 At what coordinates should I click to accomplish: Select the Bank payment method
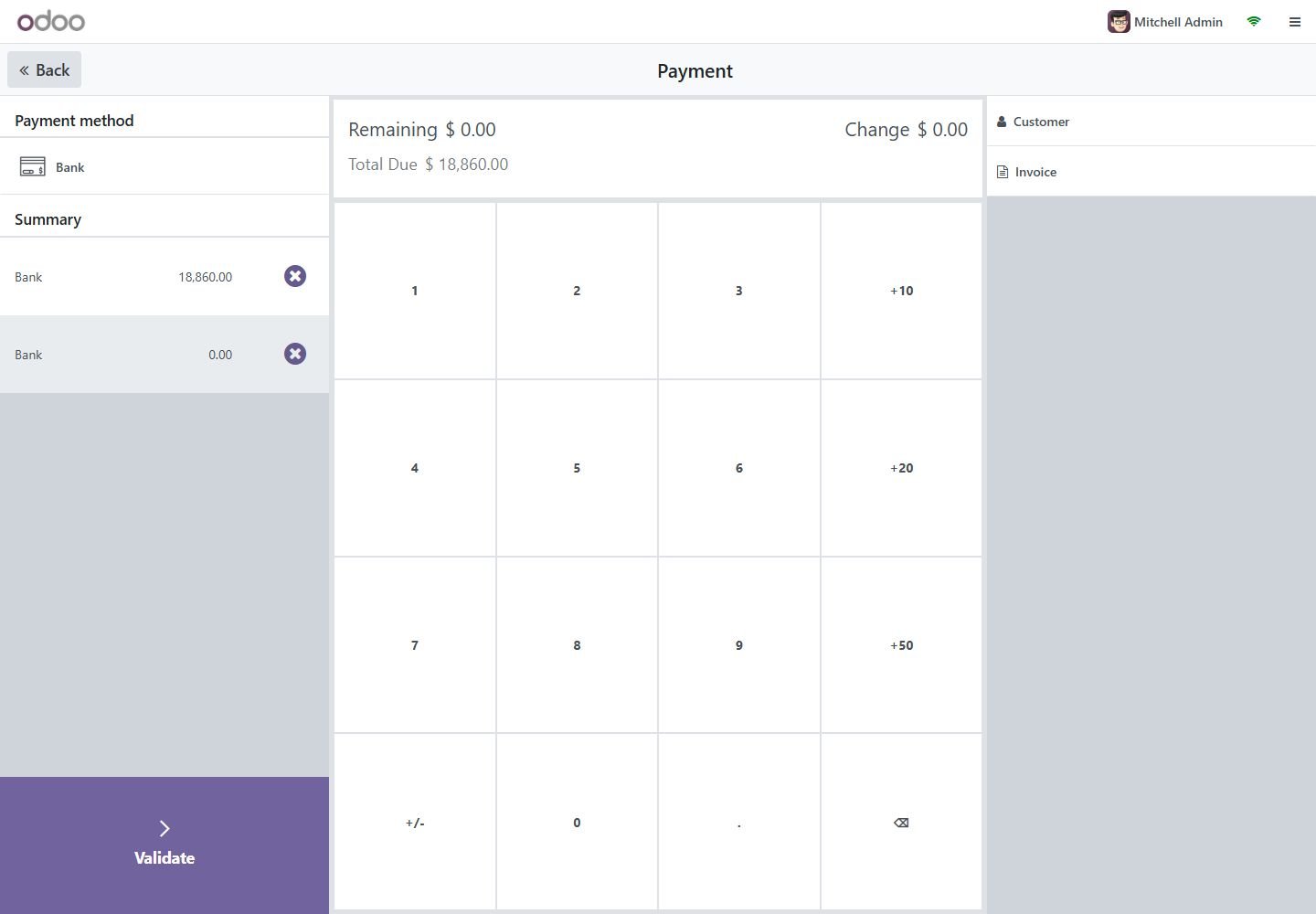tap(164, 166)
